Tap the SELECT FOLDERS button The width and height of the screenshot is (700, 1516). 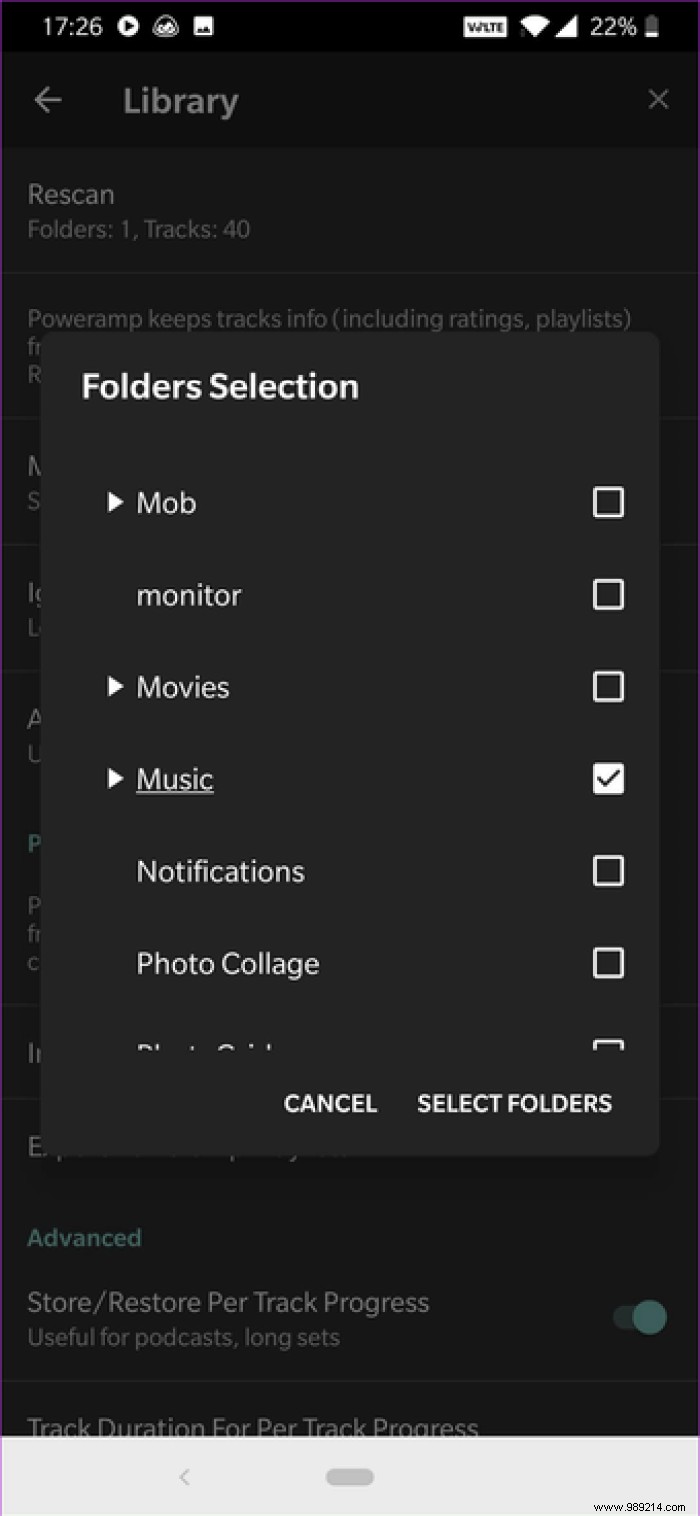pyautogui.click(x=514, y=1103)
